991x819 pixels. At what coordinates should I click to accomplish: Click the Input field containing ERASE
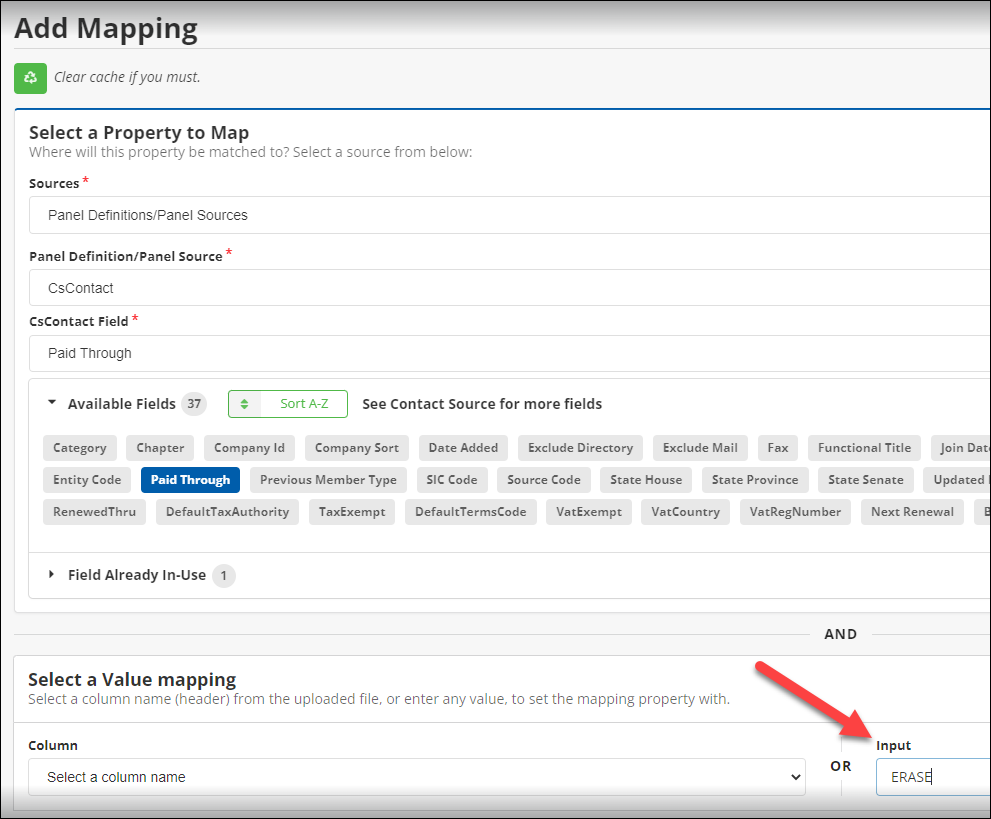[x=930, y=777]
